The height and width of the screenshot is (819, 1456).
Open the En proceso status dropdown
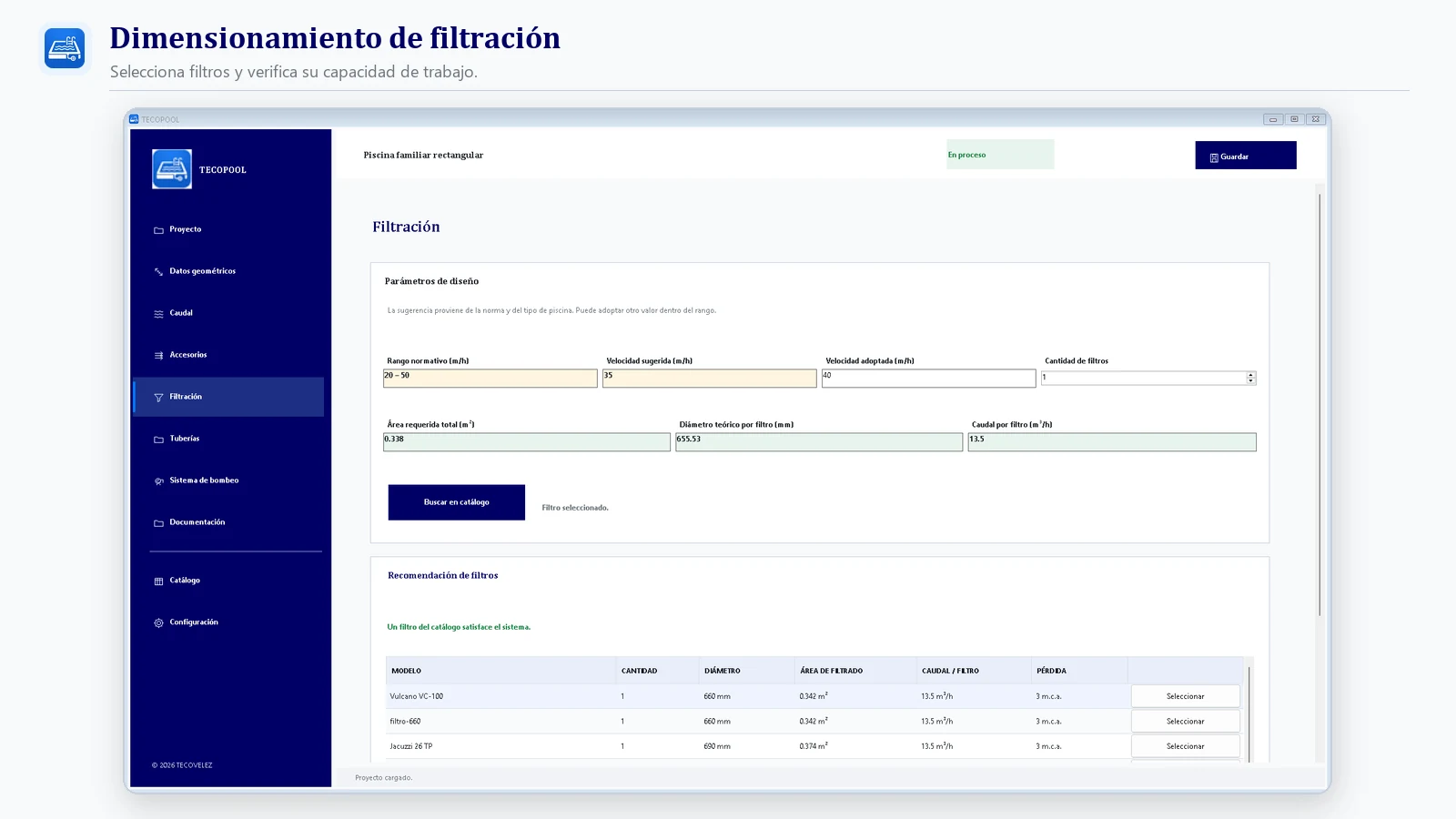(1000, 155)
